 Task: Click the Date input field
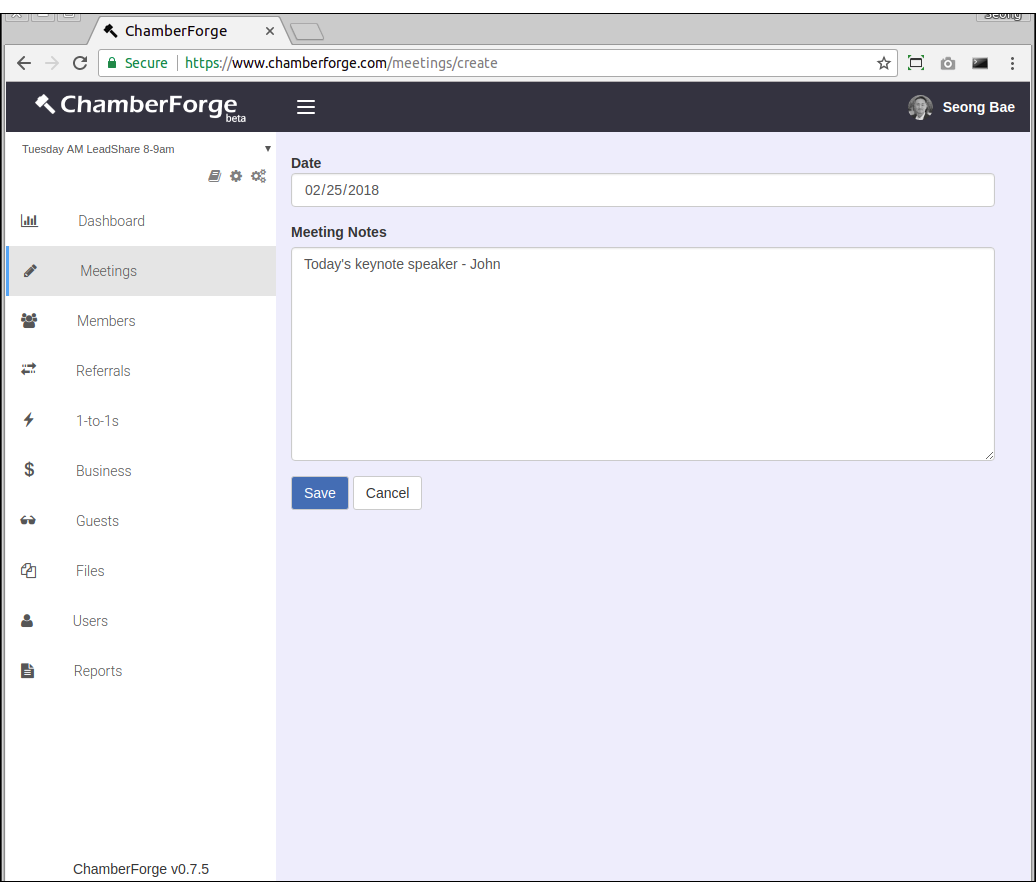pyautogui.click(x=642, y=190)
